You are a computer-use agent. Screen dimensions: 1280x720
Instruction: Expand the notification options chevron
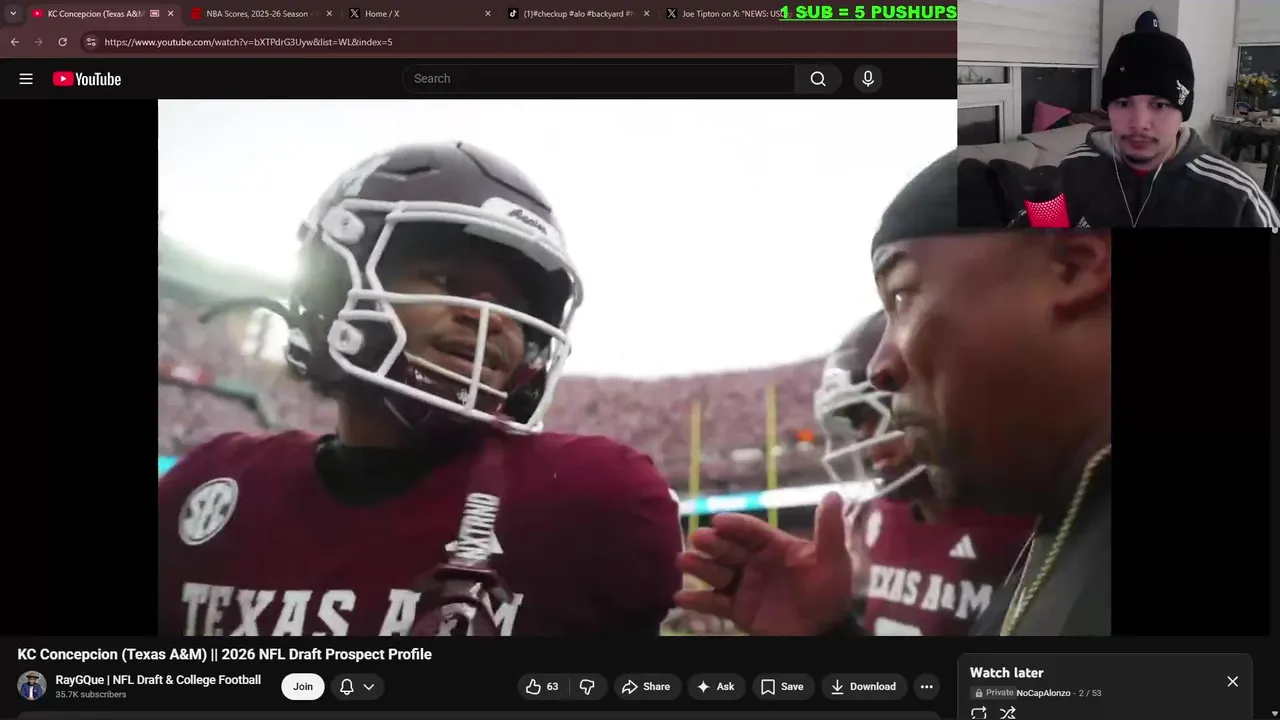pyautogui.click(x=369, y=686)
